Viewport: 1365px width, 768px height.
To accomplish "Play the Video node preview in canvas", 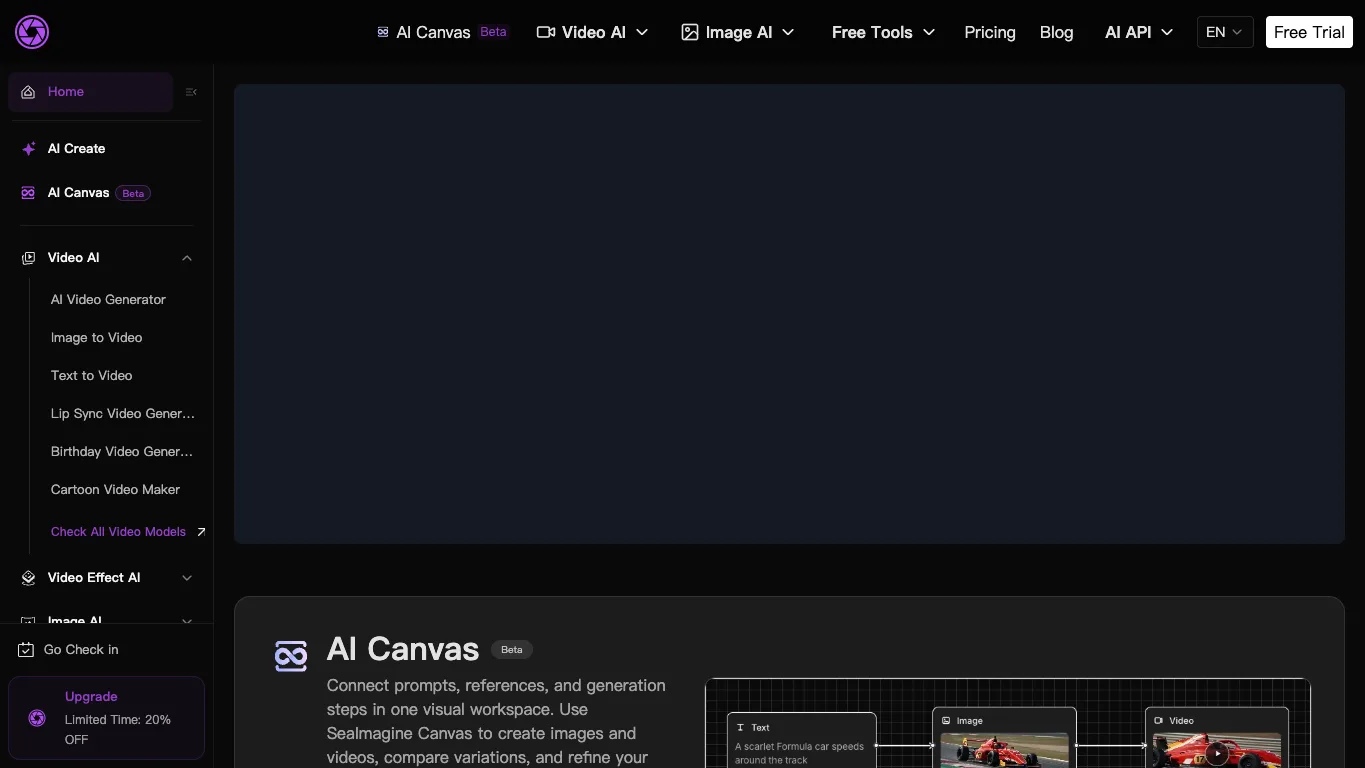I will coord(1217,753).
